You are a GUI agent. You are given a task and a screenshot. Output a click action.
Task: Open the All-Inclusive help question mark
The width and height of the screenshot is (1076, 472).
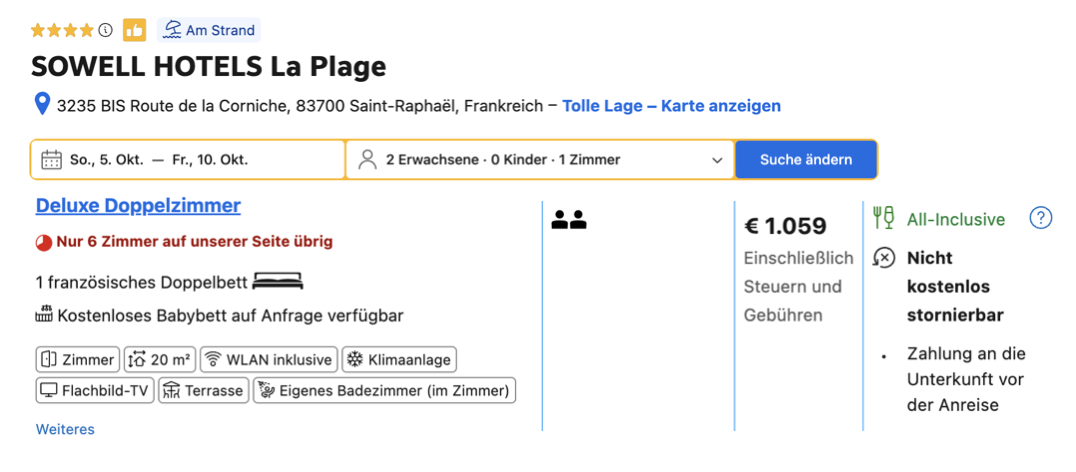(1041, 218)
